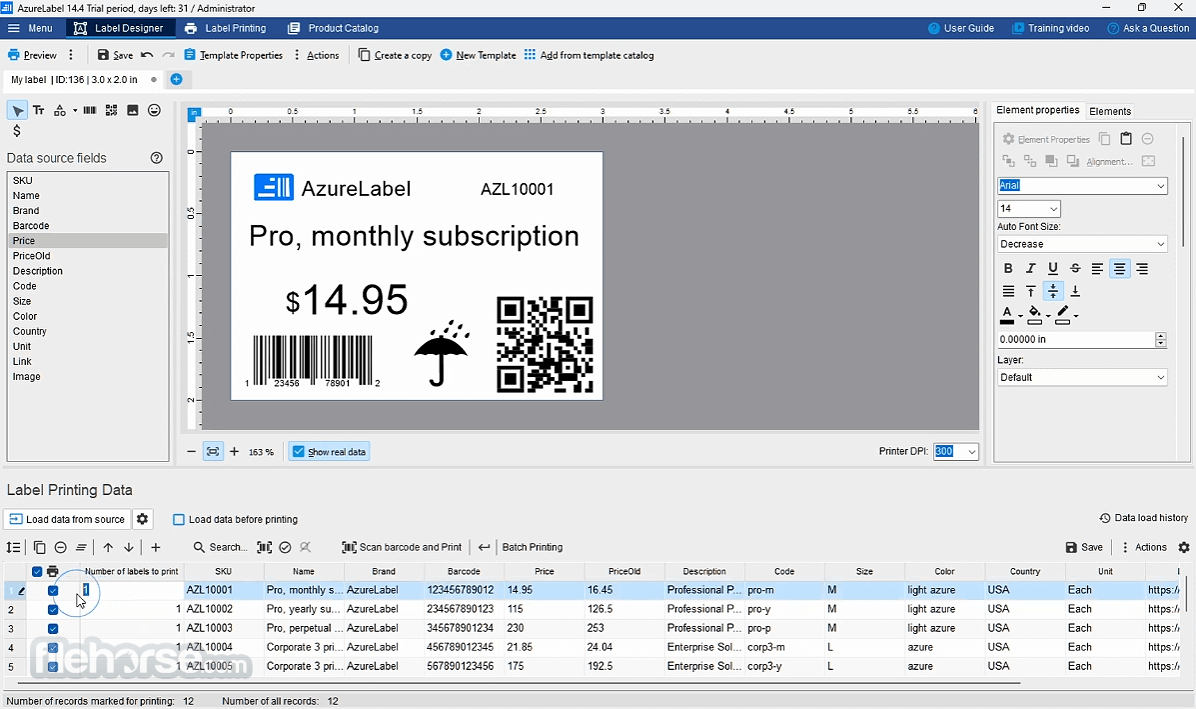The height and width of the screenshot is (709, 1196).
Task: Open Preview extra options (three dots)
Action: pos(71,55)
